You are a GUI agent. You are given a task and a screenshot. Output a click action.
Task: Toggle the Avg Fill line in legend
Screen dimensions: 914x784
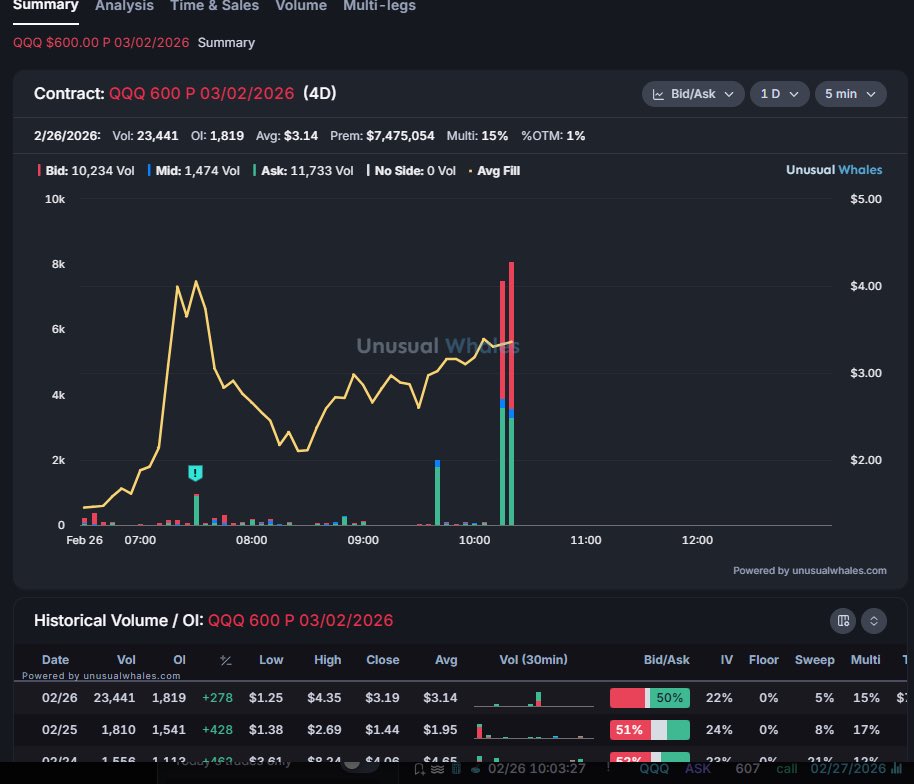click(494, 171)
